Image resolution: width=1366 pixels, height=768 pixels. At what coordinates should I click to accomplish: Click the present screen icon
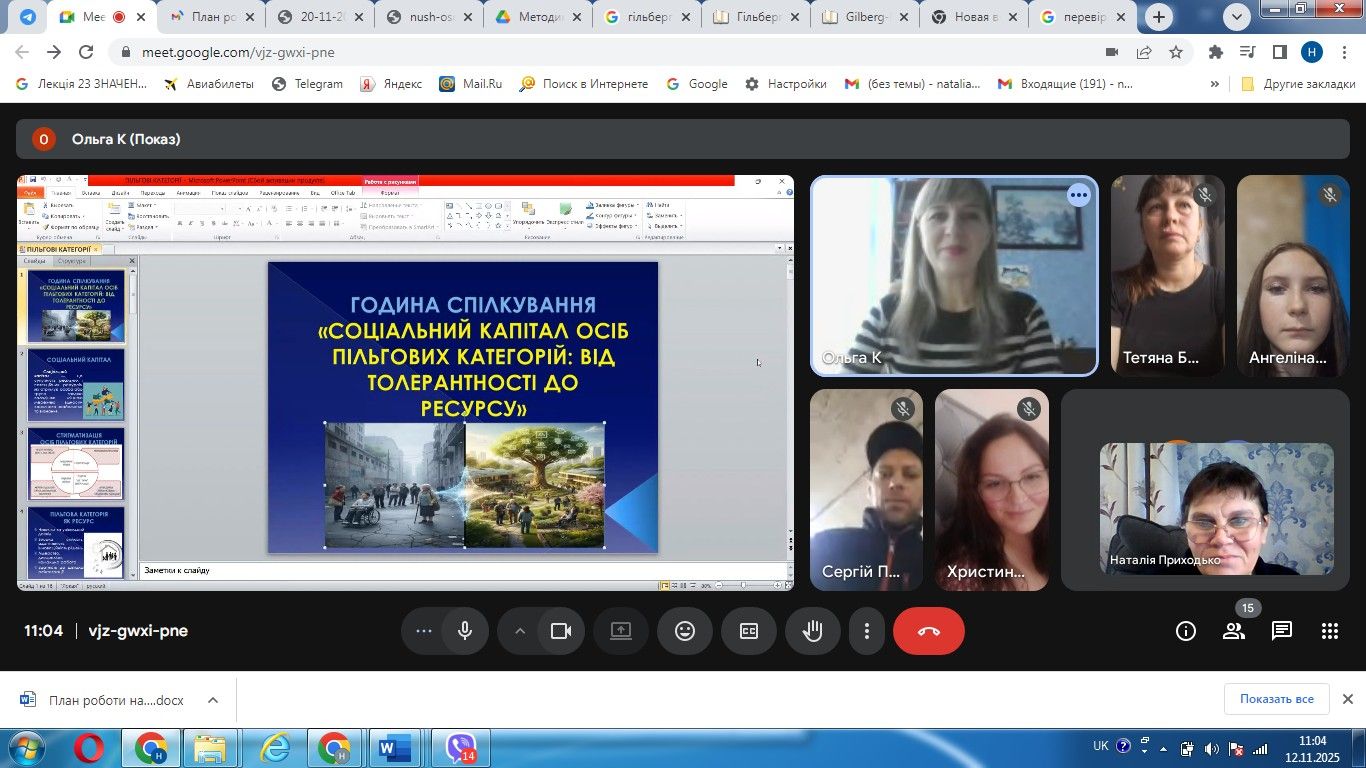[621, 631]
